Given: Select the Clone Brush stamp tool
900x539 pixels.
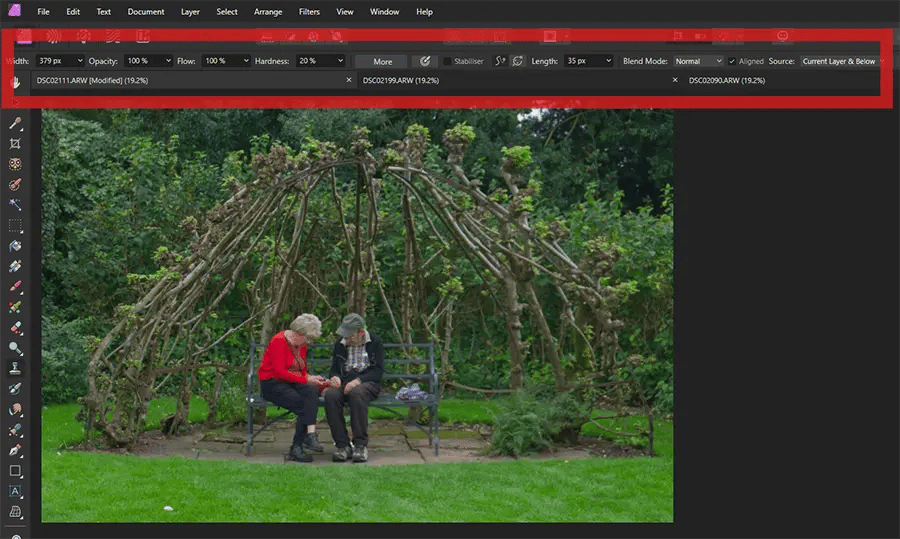Looking at the screenshot, I should 15,368.
